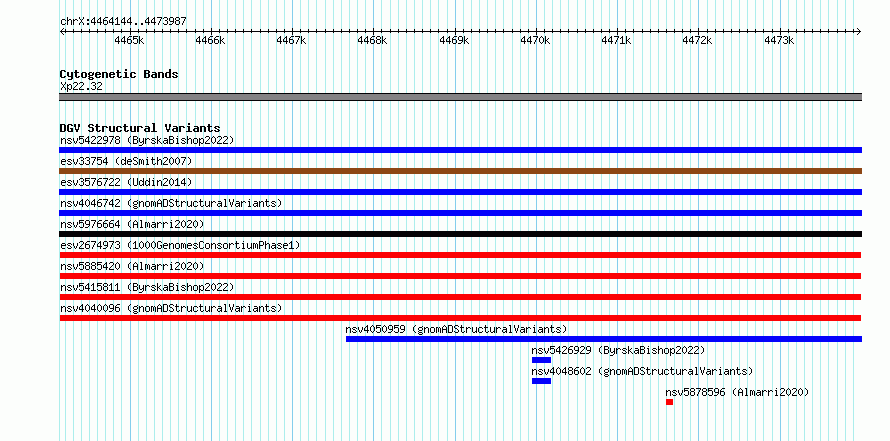Click the ruler's left arrow end
This screenshot has height=441, width=890.
coord(62,31)
